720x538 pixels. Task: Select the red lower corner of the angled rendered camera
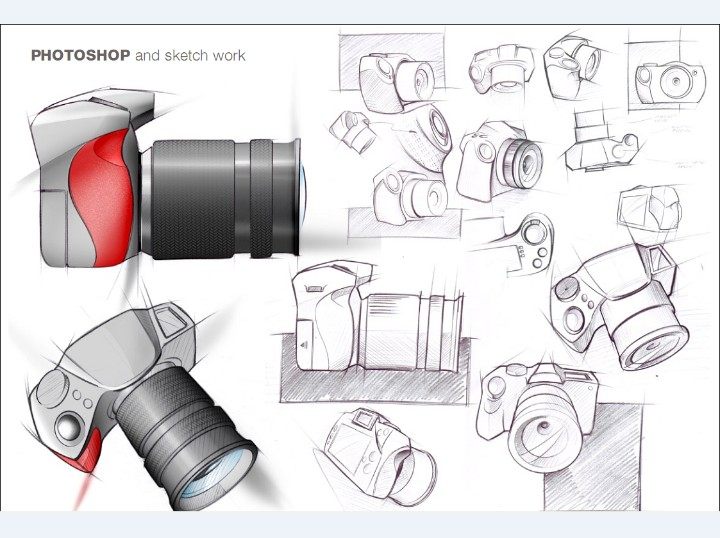tap(83, 454)
